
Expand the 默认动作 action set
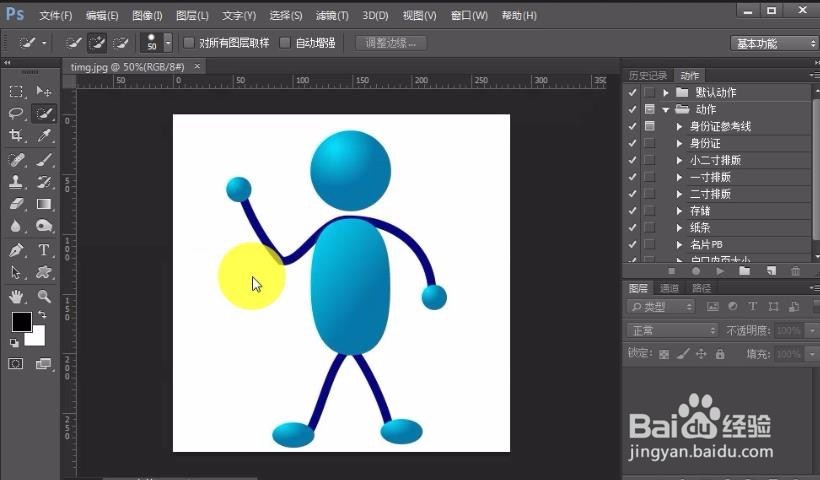click(x=666, y=93)
